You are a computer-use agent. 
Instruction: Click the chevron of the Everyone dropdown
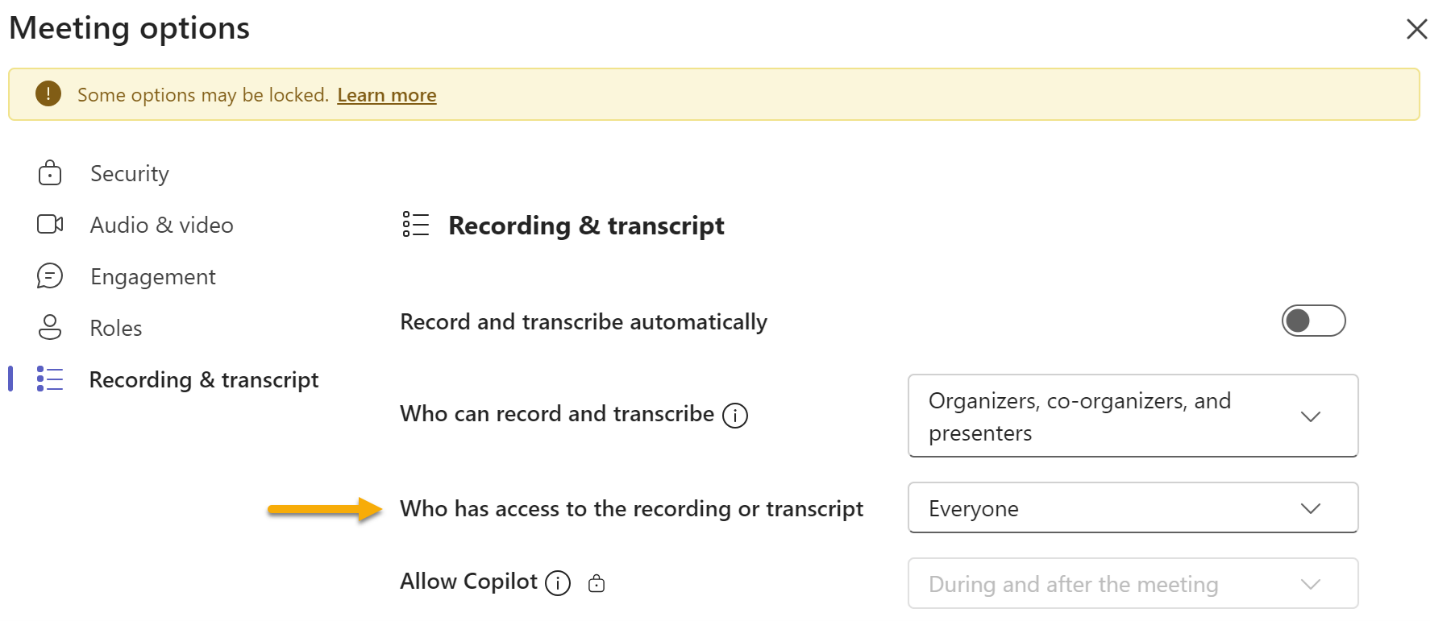tap(1310, 508)
